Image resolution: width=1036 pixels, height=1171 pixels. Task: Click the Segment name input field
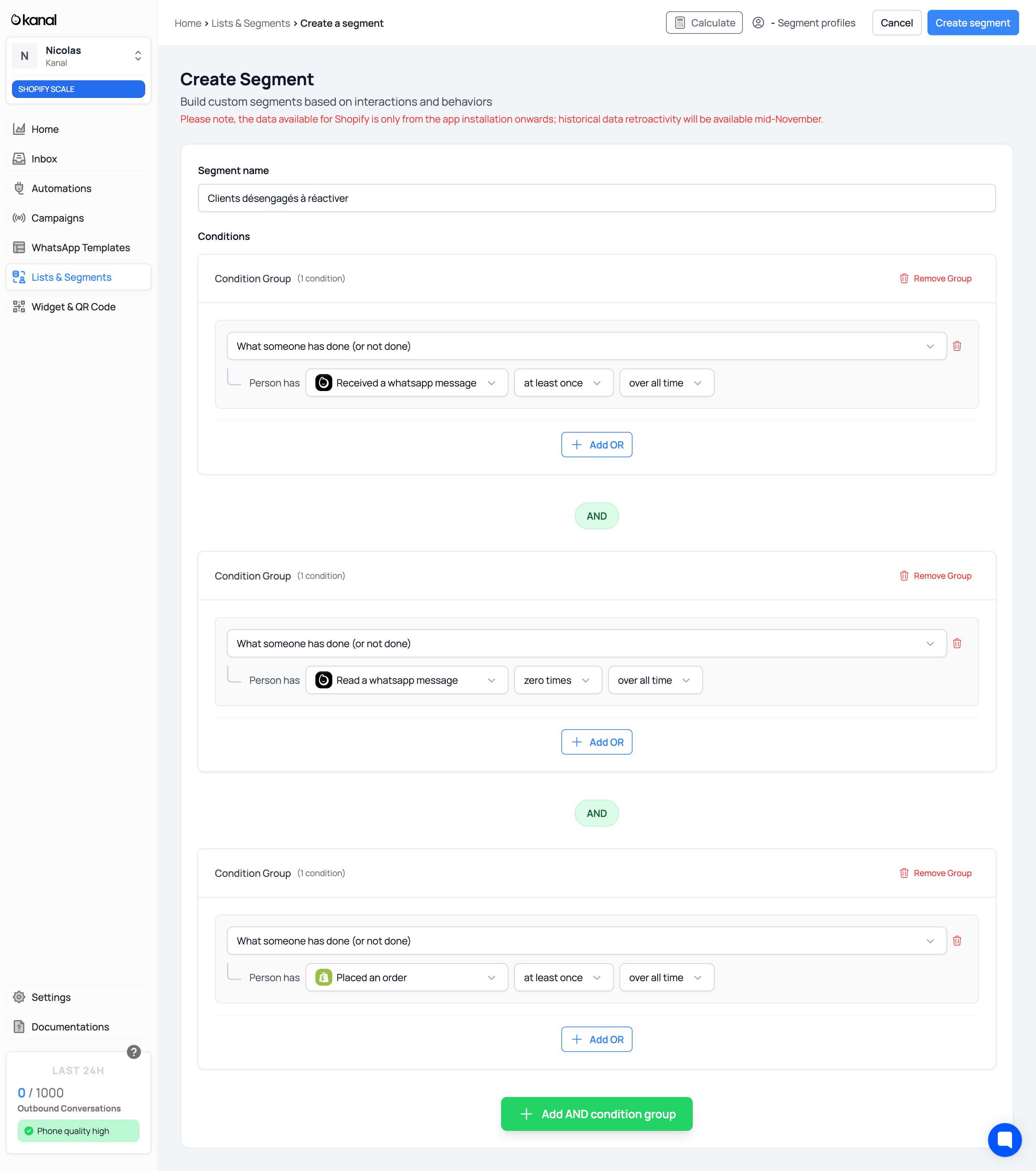click(596, 198)
